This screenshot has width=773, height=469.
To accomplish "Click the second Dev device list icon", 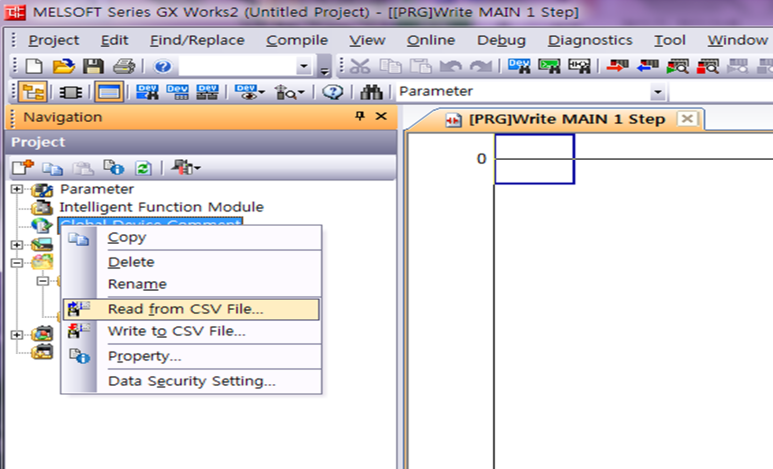I will click(x=177, y=92).
